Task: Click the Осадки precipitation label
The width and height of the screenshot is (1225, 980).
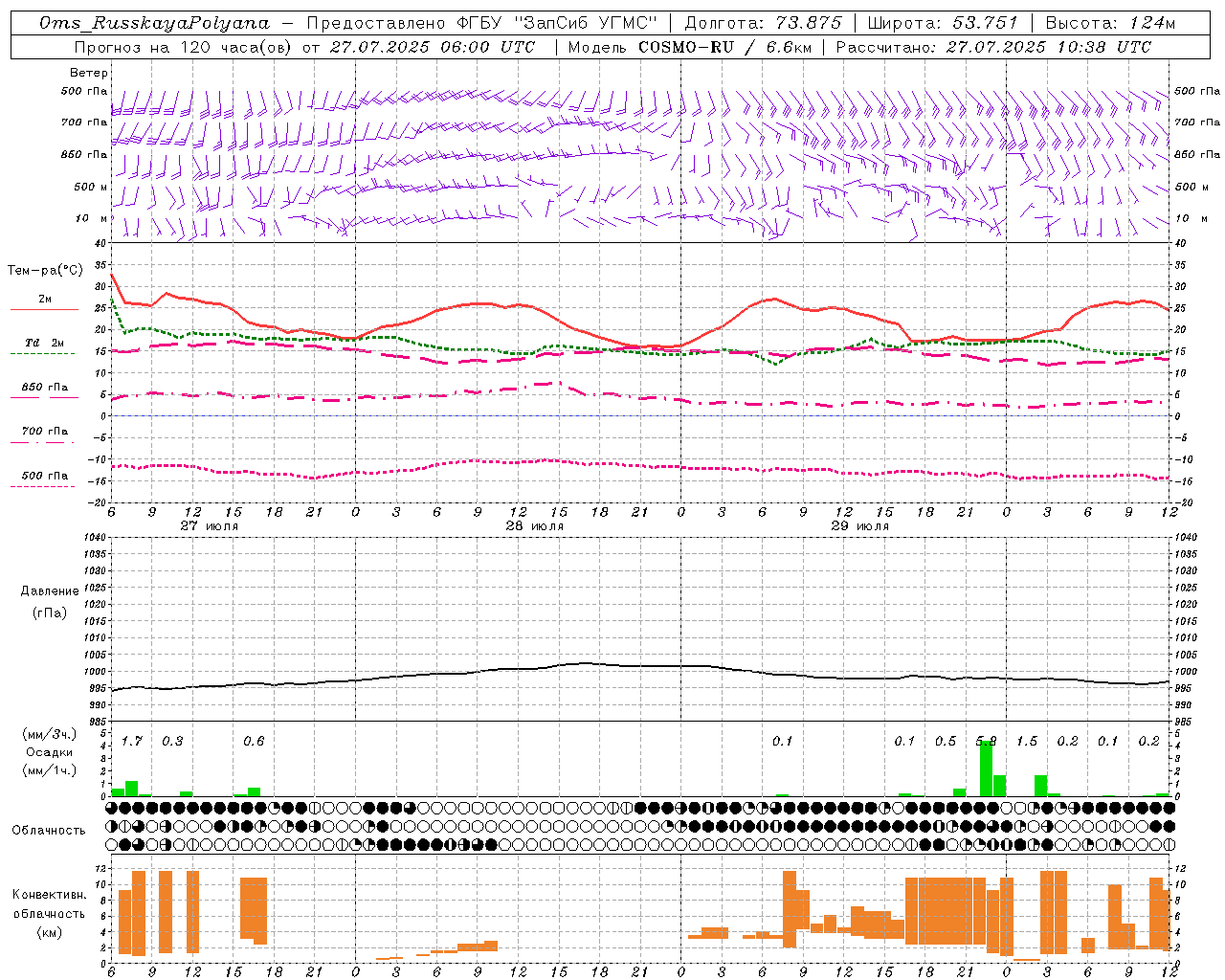Action: (49, 752)
